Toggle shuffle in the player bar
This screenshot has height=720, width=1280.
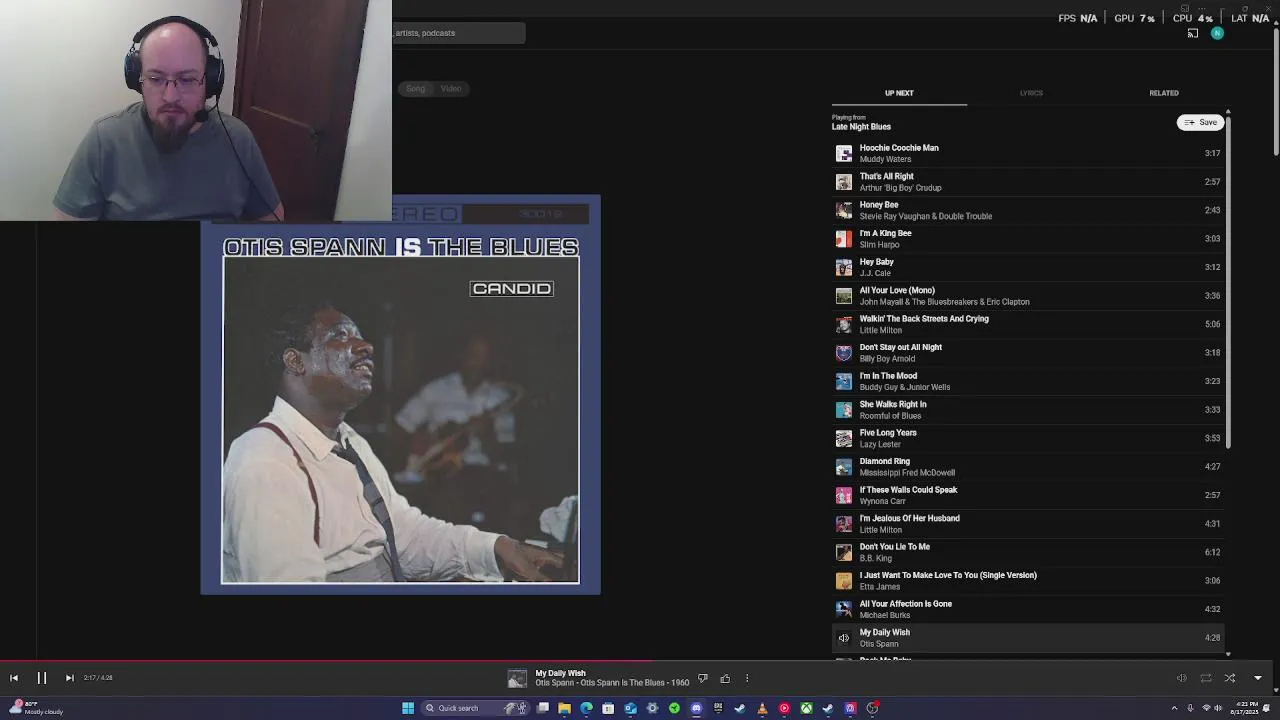[1230, 678]
